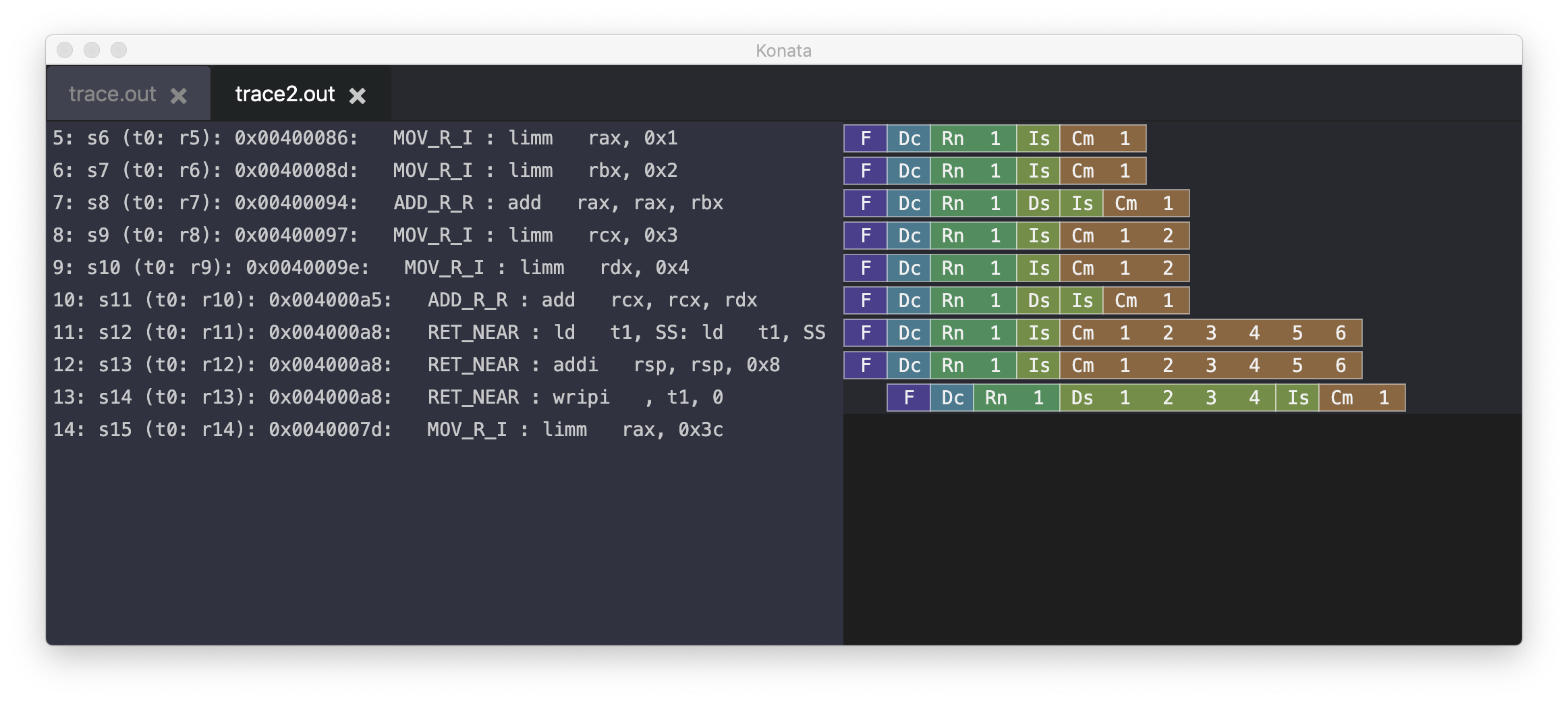Select the trace2.out tab
The image size is (1568, 702).
click(285, 94)
